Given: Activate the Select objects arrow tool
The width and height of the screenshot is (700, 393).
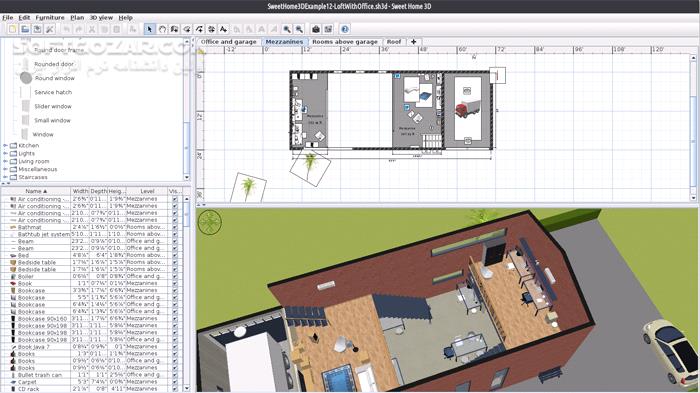Looking at the screenshot, I should (150, 29).
